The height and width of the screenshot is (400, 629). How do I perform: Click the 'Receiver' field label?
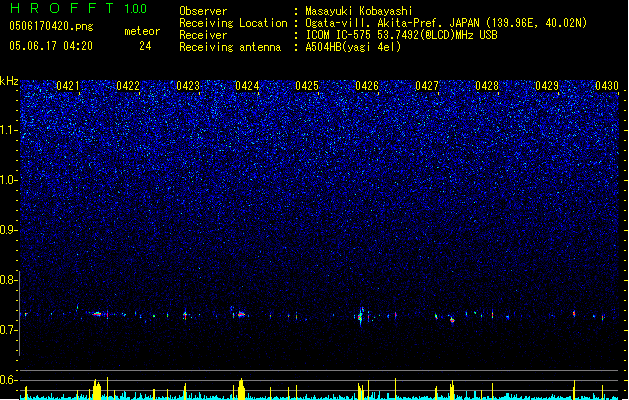203,35
